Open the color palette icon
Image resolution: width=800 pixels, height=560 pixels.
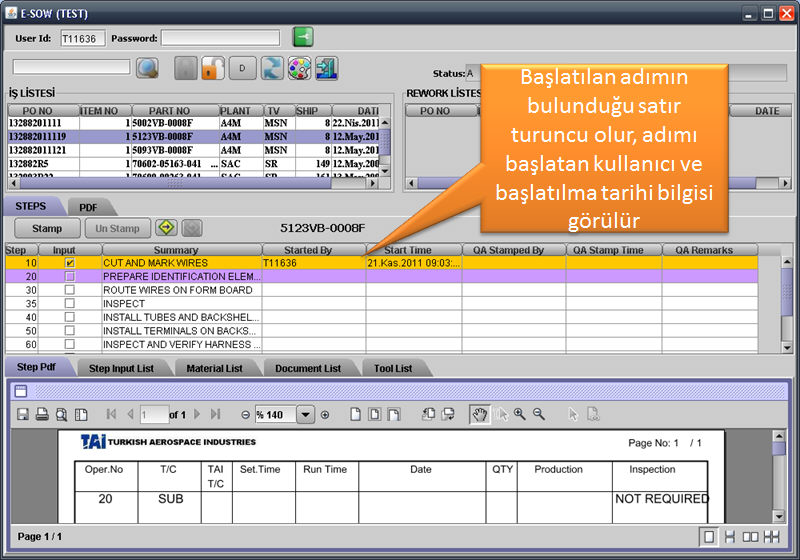click(299, 68)
